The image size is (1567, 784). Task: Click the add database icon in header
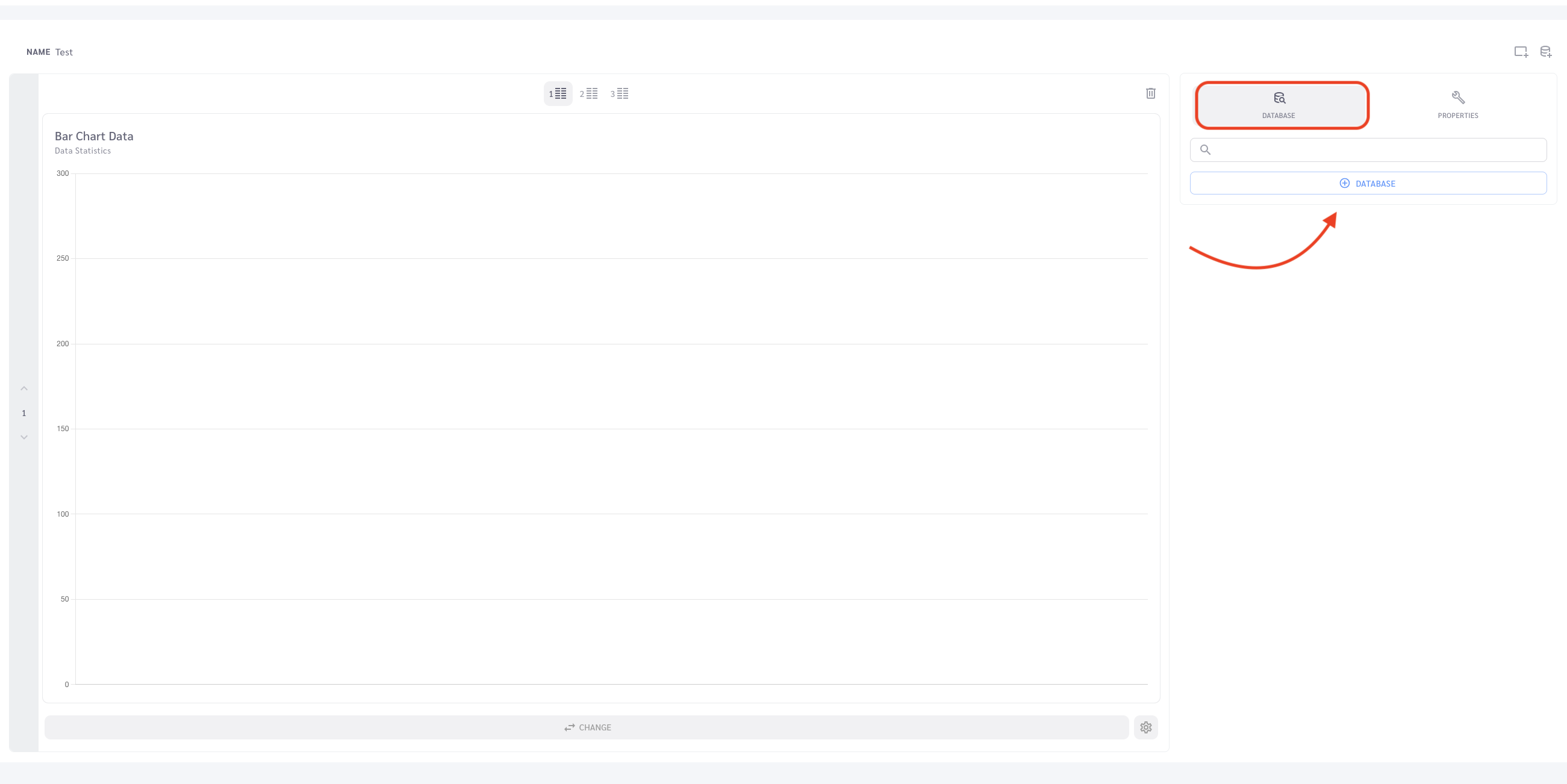pos(1546,52)
